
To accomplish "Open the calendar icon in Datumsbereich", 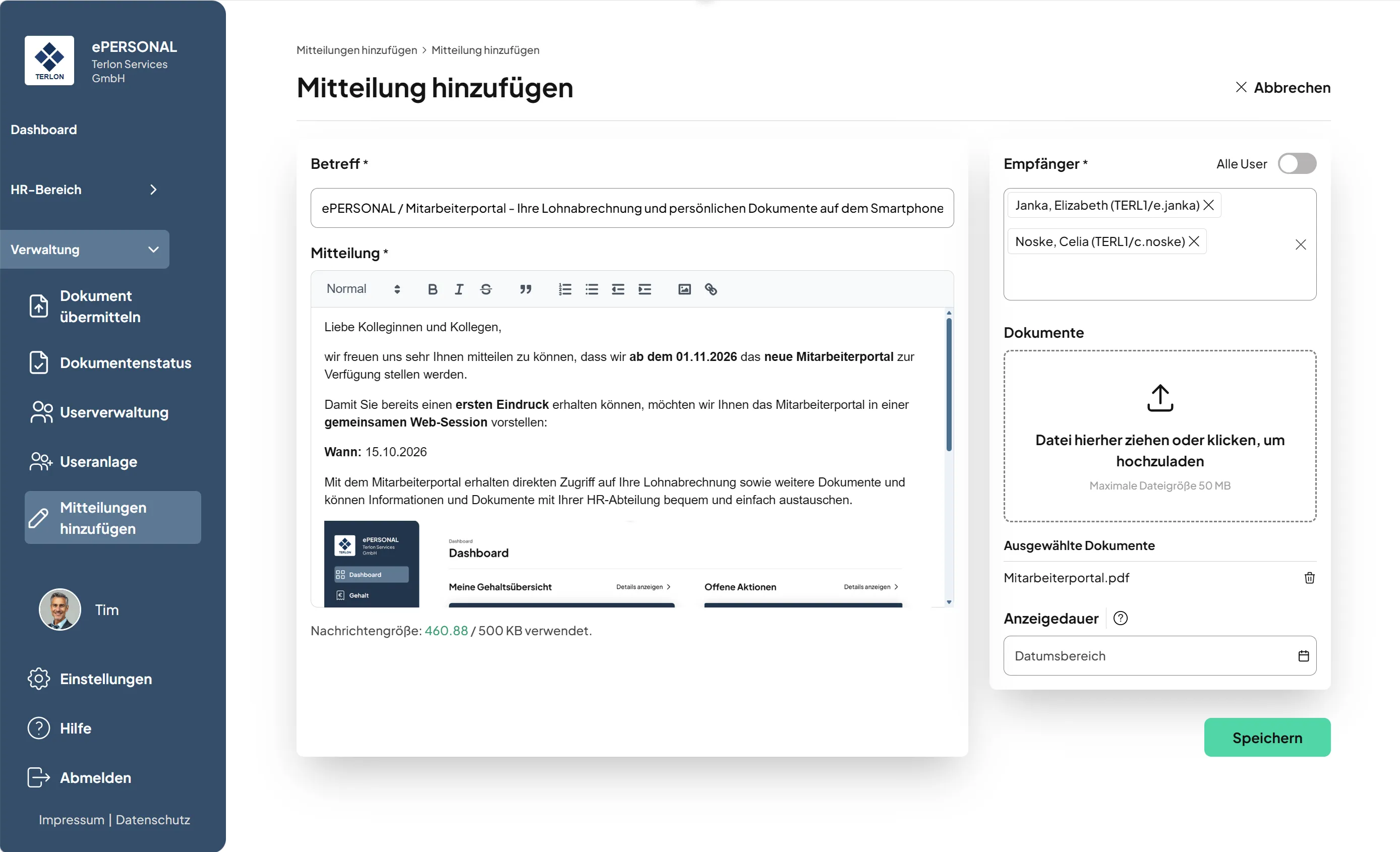I will point(1303,656).
